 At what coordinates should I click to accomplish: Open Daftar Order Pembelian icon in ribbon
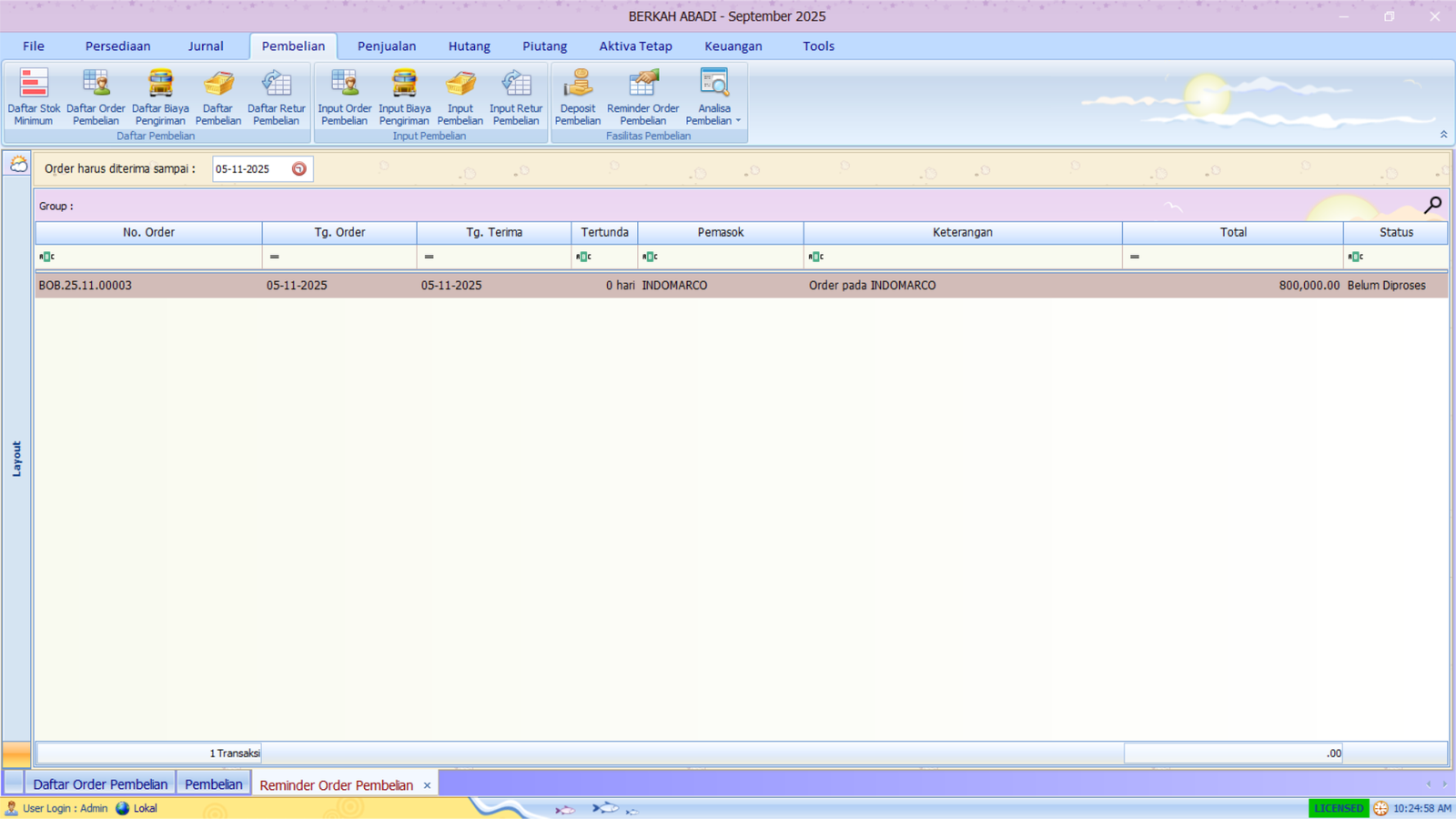(96, 96)
